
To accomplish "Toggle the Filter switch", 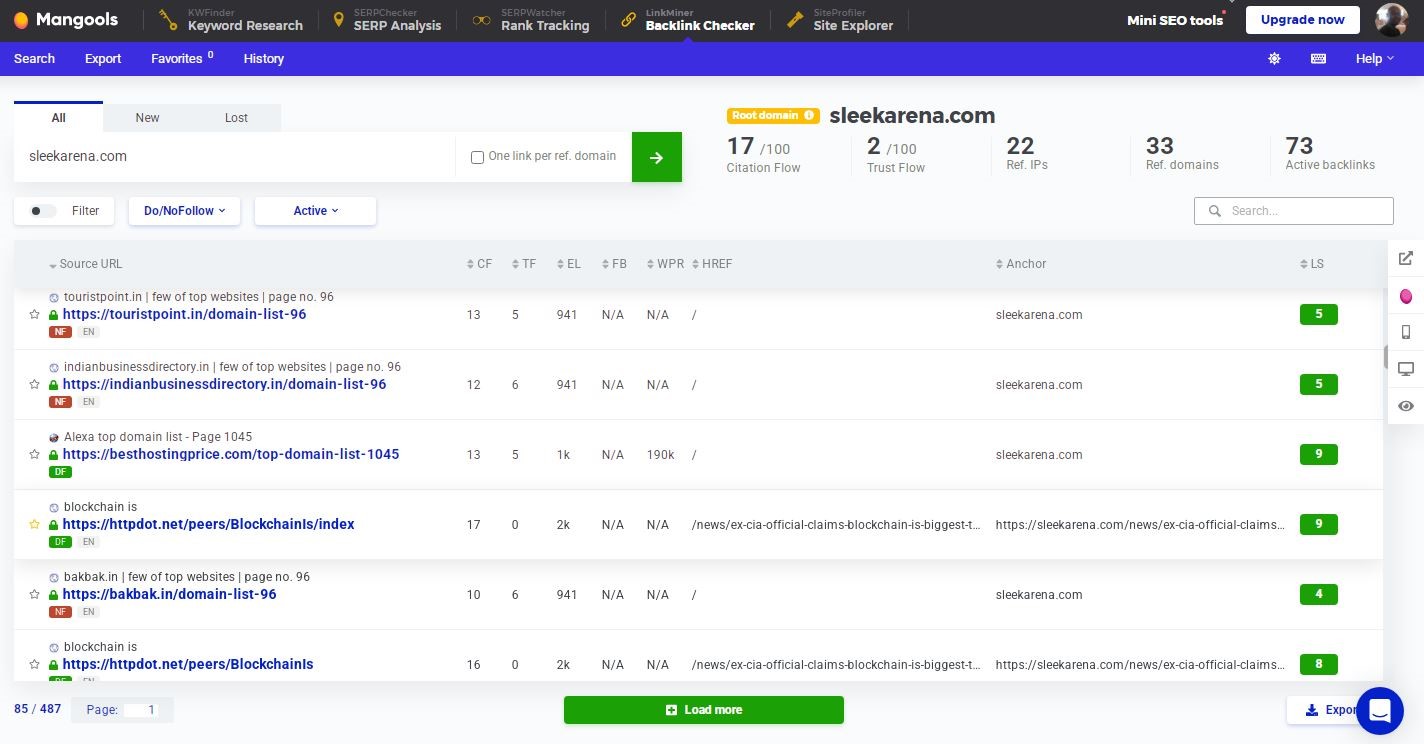I will 43,211.
